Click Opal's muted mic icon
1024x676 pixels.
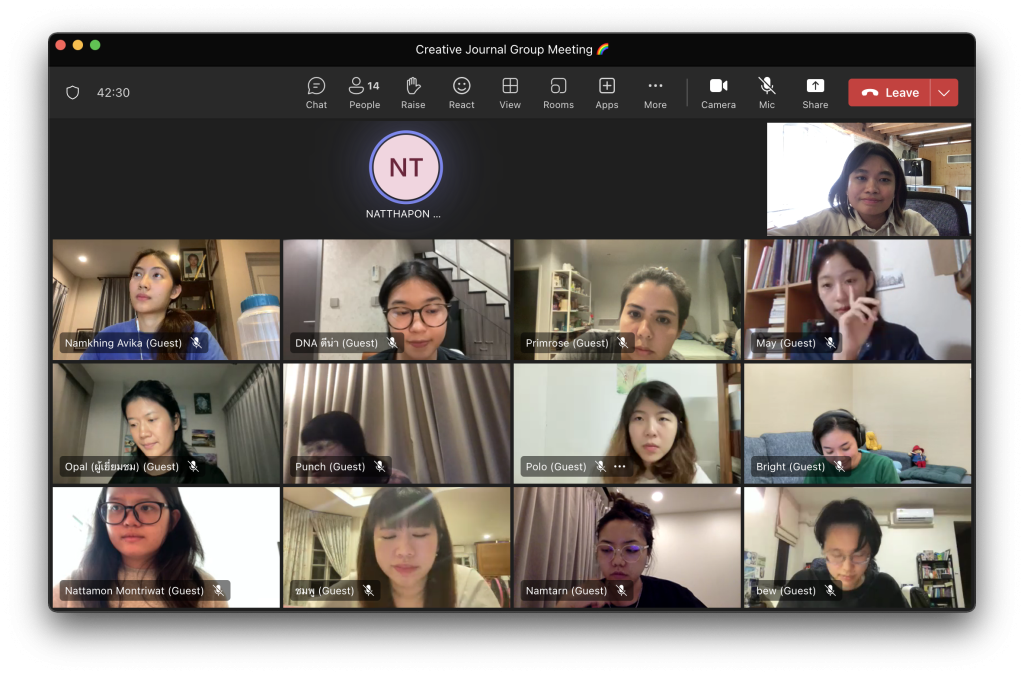click(193, 466)
